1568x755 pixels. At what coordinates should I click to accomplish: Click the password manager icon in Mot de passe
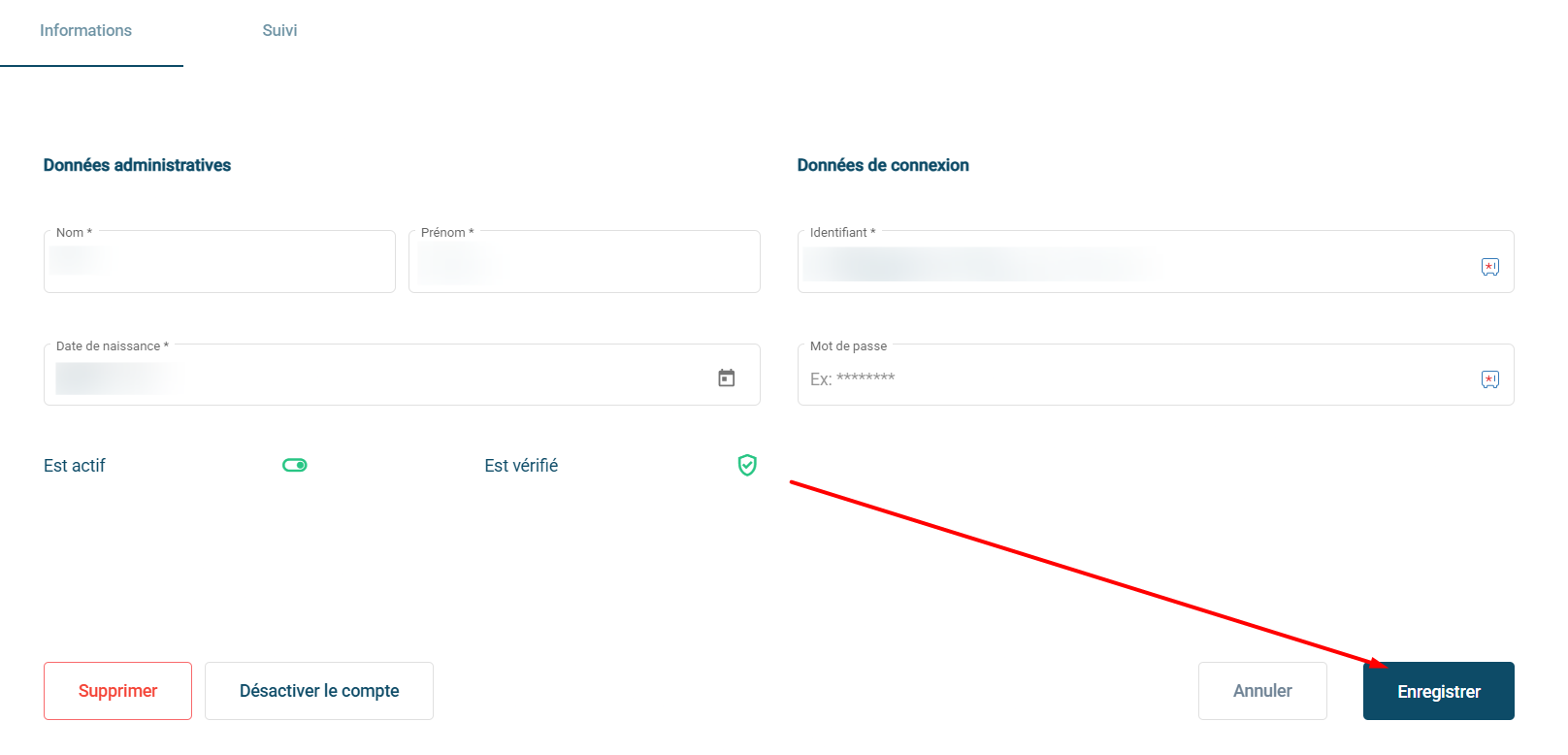pyautogui.click(x=1489, y=379)
